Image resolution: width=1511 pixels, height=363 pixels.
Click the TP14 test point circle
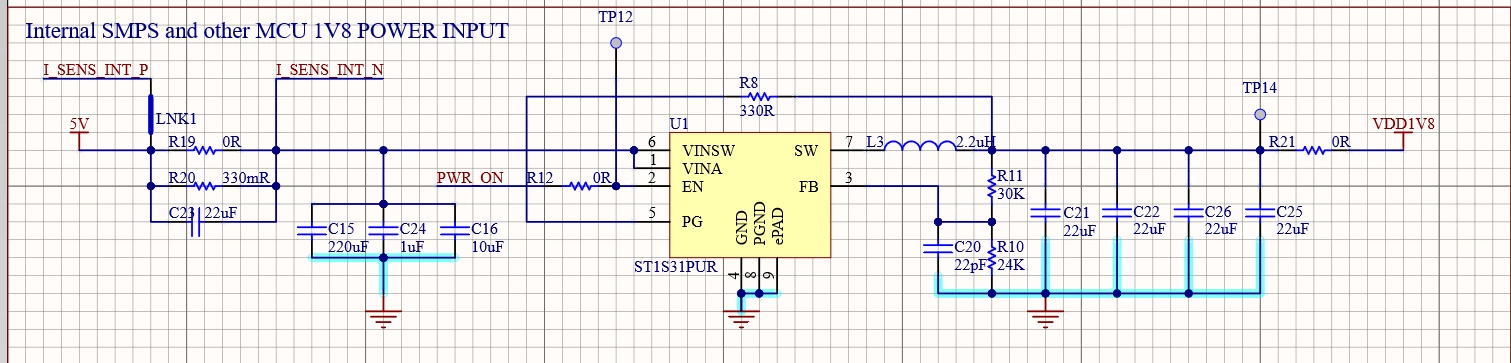pyautogui.click(x=1261, y=114)
